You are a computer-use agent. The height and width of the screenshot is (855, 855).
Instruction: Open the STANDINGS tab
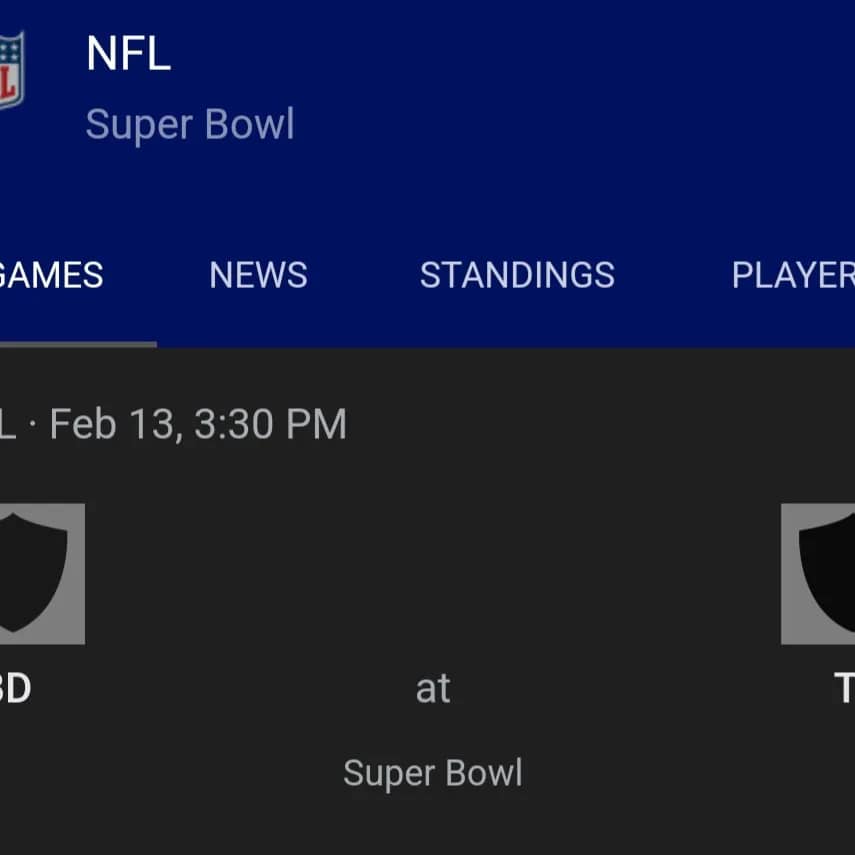pyautogui.click(x=517, y=275)
